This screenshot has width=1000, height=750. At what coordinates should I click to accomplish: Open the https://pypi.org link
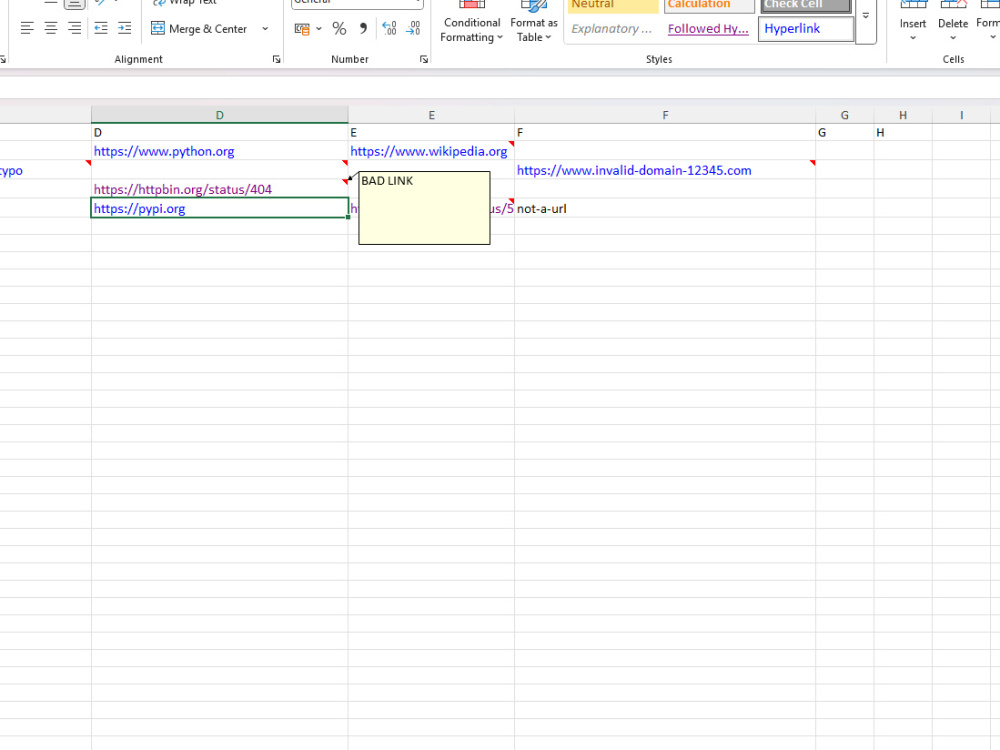point(139,209)
